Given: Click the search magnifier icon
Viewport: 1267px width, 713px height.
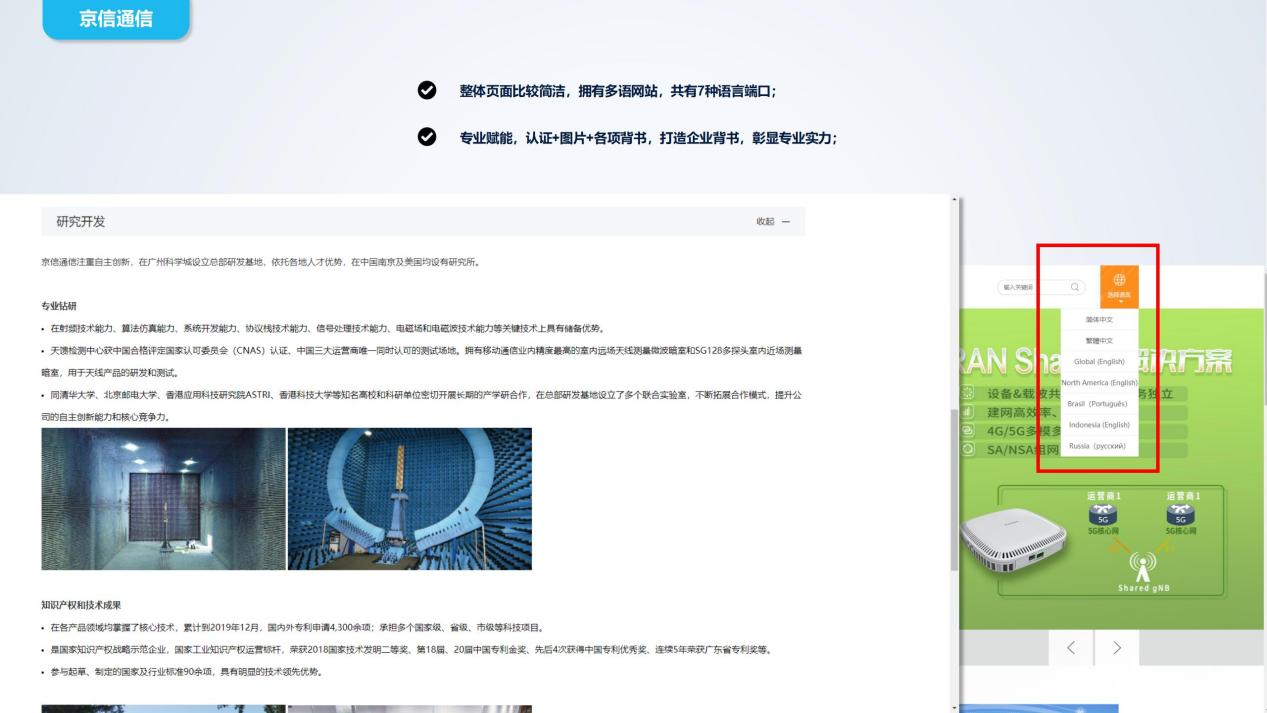Looking at the screenshot, I should point(1075,287).
